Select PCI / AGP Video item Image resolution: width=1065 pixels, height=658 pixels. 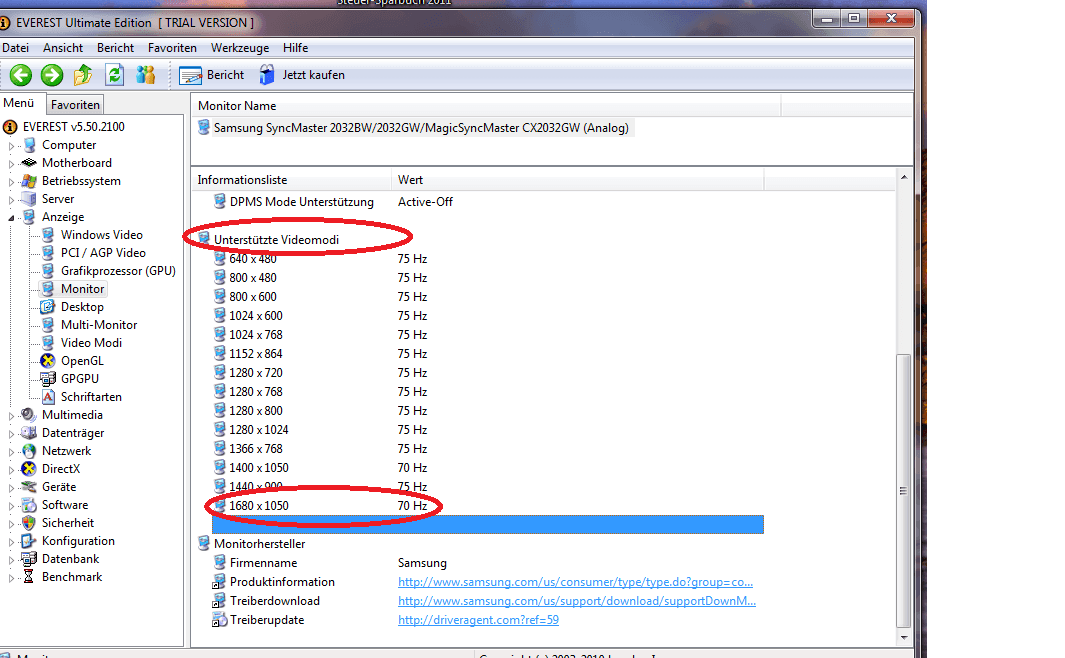click(103, 253)
